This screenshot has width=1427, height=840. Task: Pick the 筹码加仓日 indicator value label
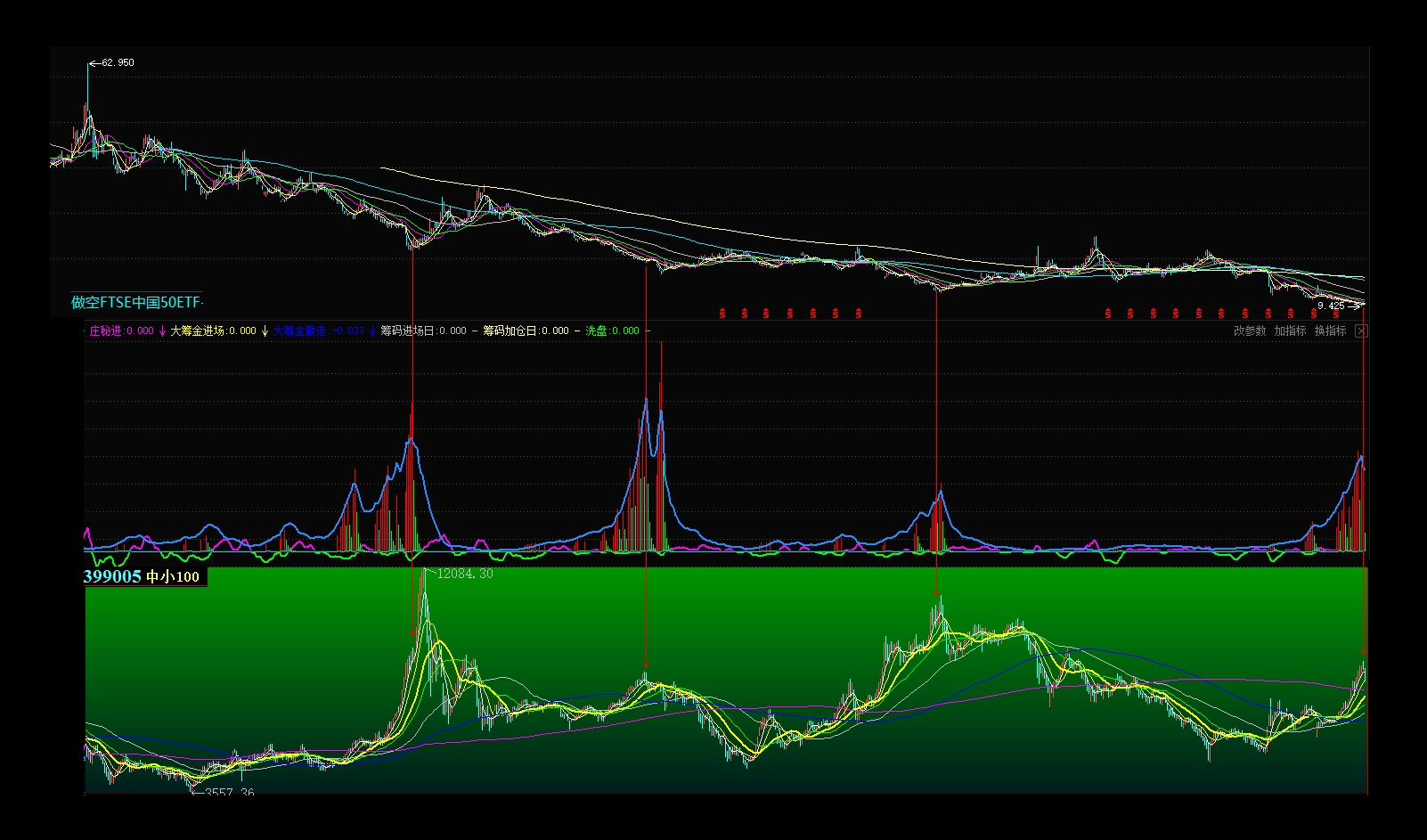(526, 331)
